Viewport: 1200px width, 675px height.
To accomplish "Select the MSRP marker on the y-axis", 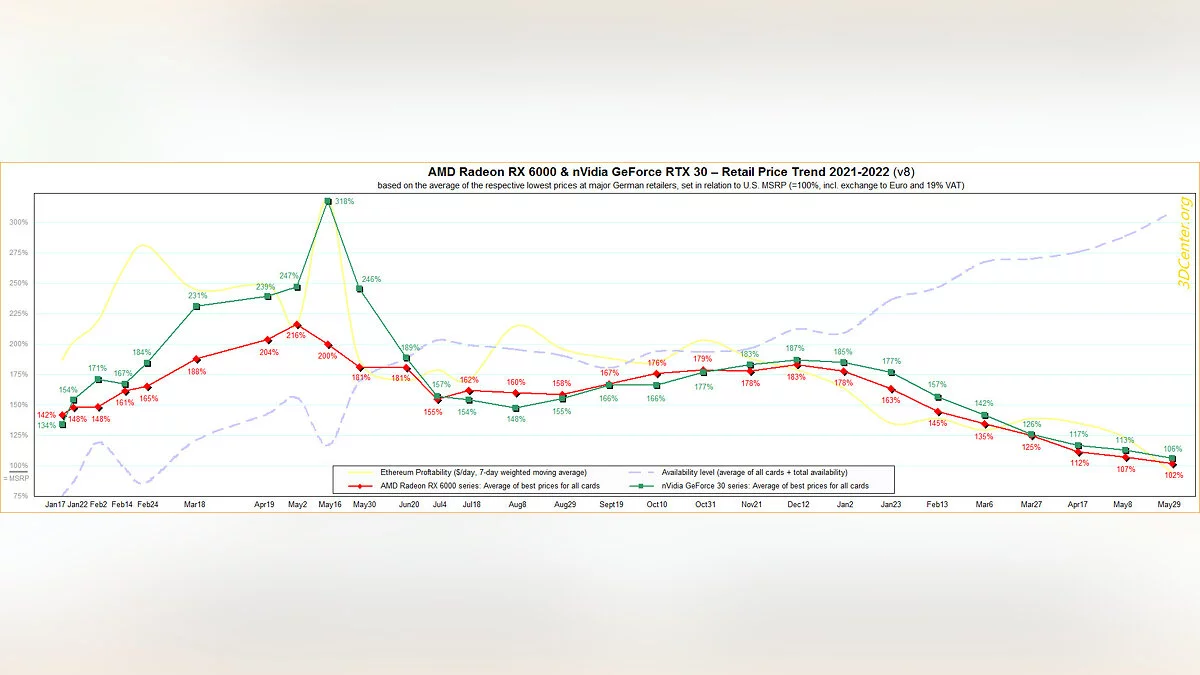I will click(x=17, y=477).
